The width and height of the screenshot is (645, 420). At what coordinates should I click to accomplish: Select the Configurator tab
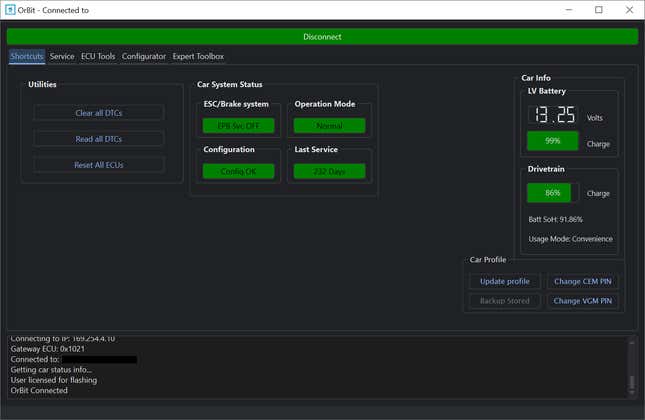coord(144,57)
